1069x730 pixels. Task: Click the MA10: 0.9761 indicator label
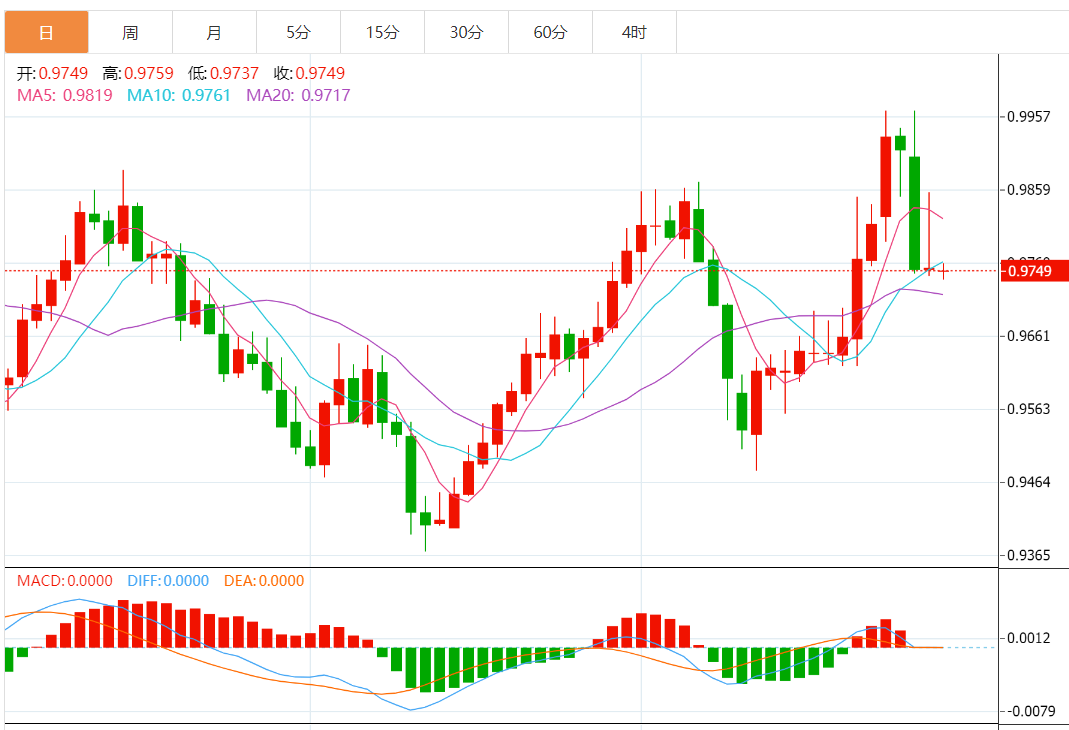pos(179,95)
